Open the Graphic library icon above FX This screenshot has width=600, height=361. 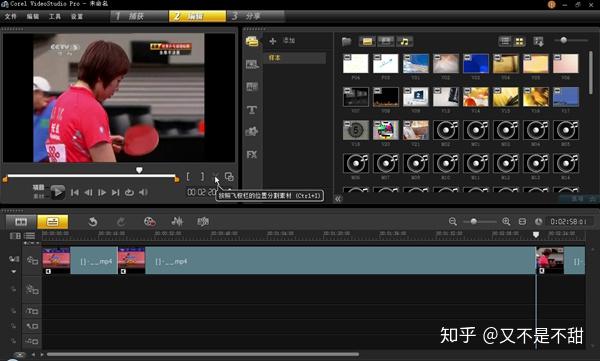[252, 132]
